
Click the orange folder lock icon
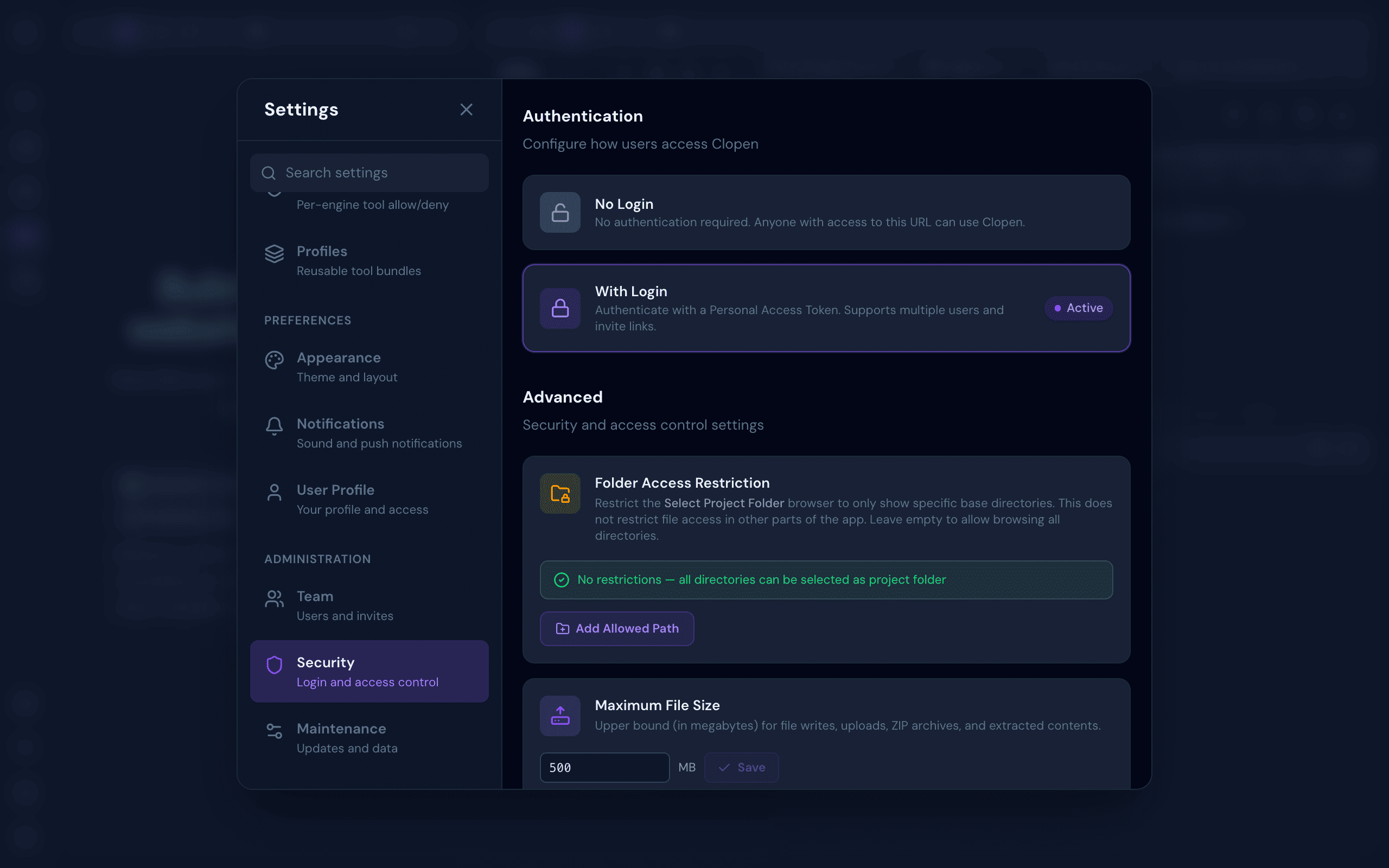point(560,494)
